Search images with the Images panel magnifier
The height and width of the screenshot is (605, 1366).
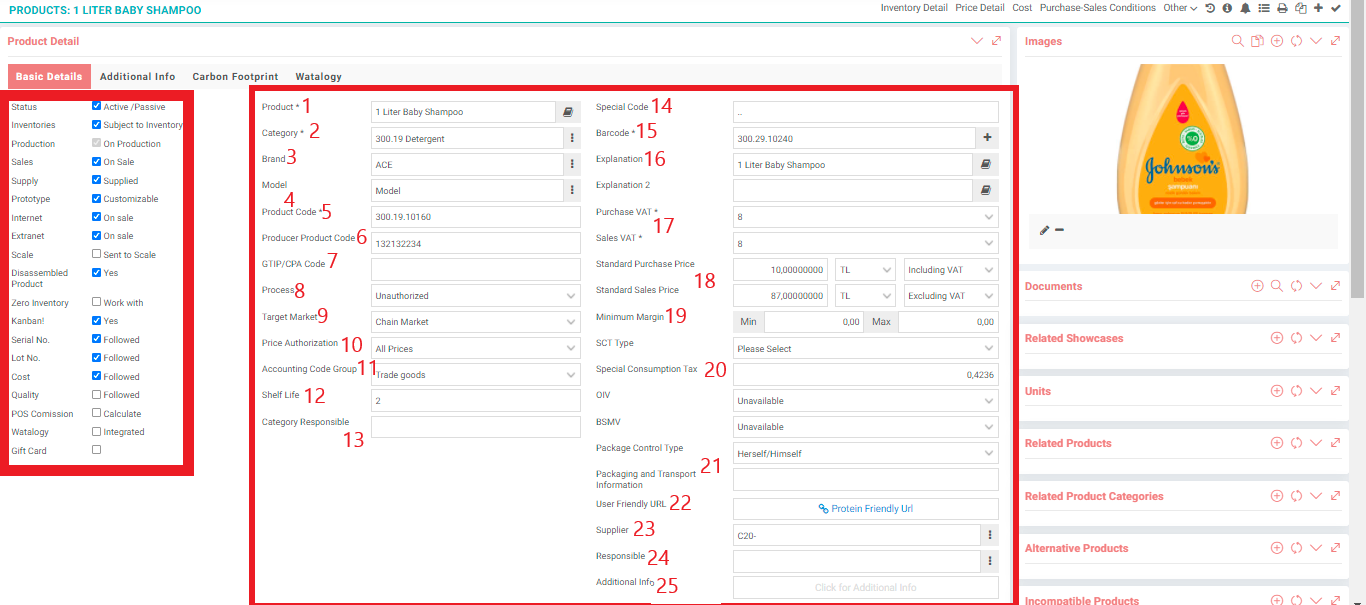coord(1238,41)
